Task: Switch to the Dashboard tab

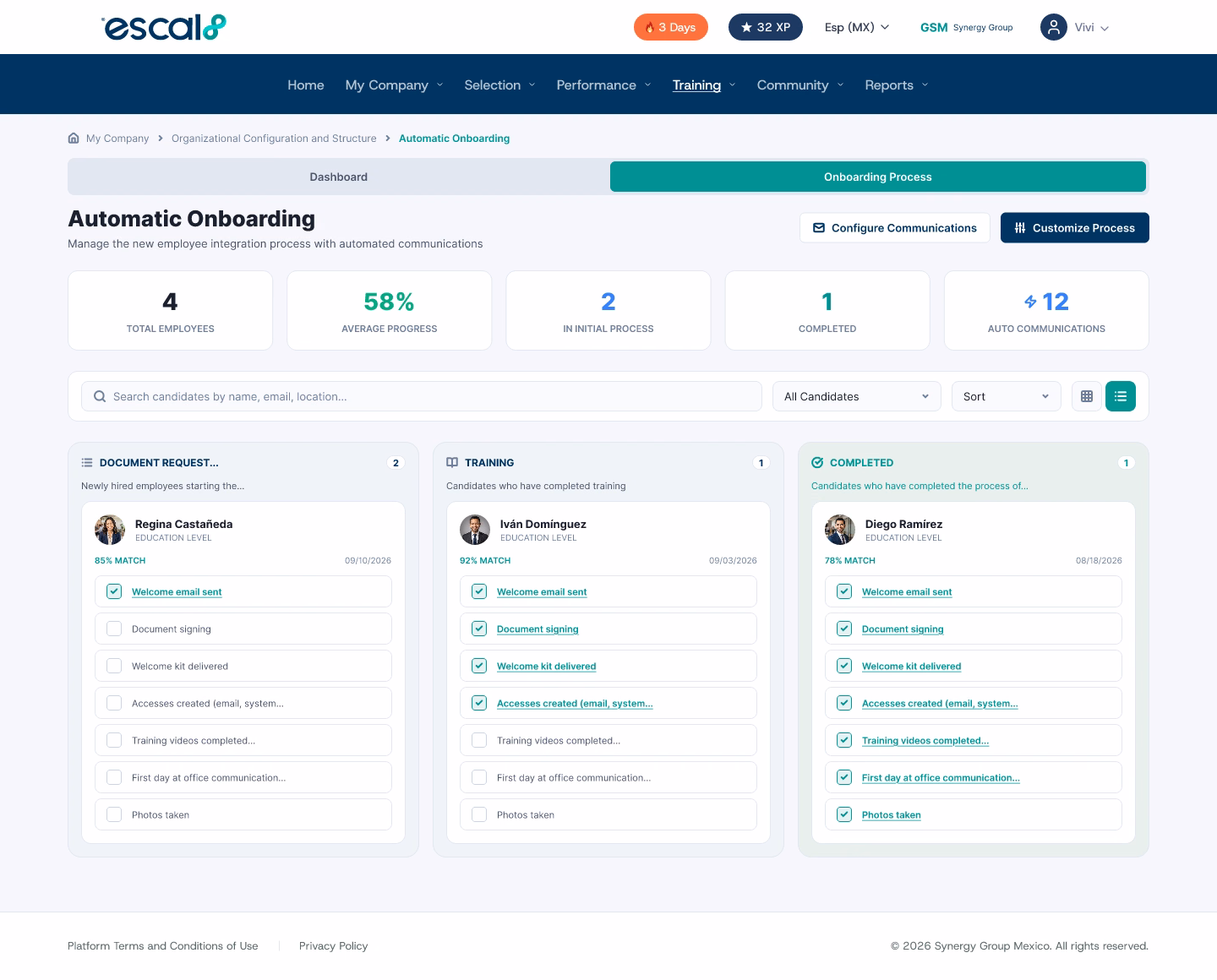Action: (x=339, y=177)
